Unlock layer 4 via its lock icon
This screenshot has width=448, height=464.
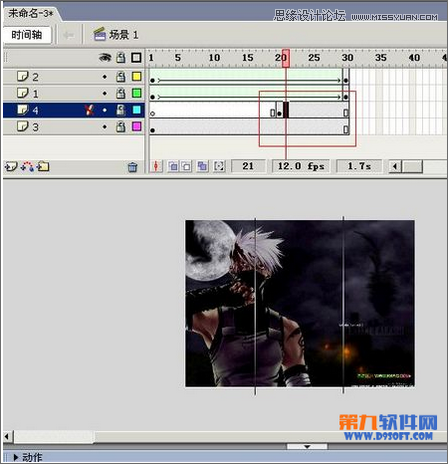[121, 110]
